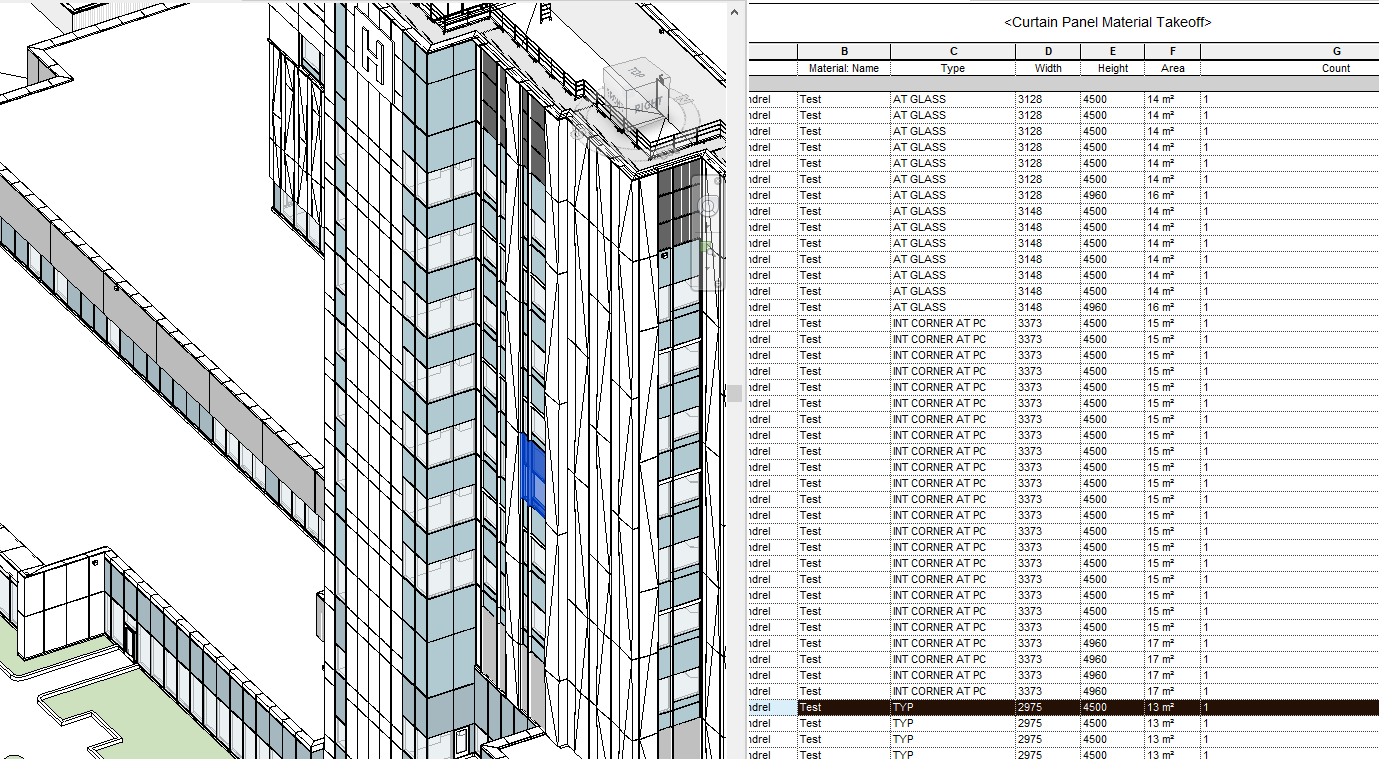The width and height of the screenshot is (1379, 759).
Task: Select the Full Navigation Wheel on the navigation bar
Action: tap(708, 205)
